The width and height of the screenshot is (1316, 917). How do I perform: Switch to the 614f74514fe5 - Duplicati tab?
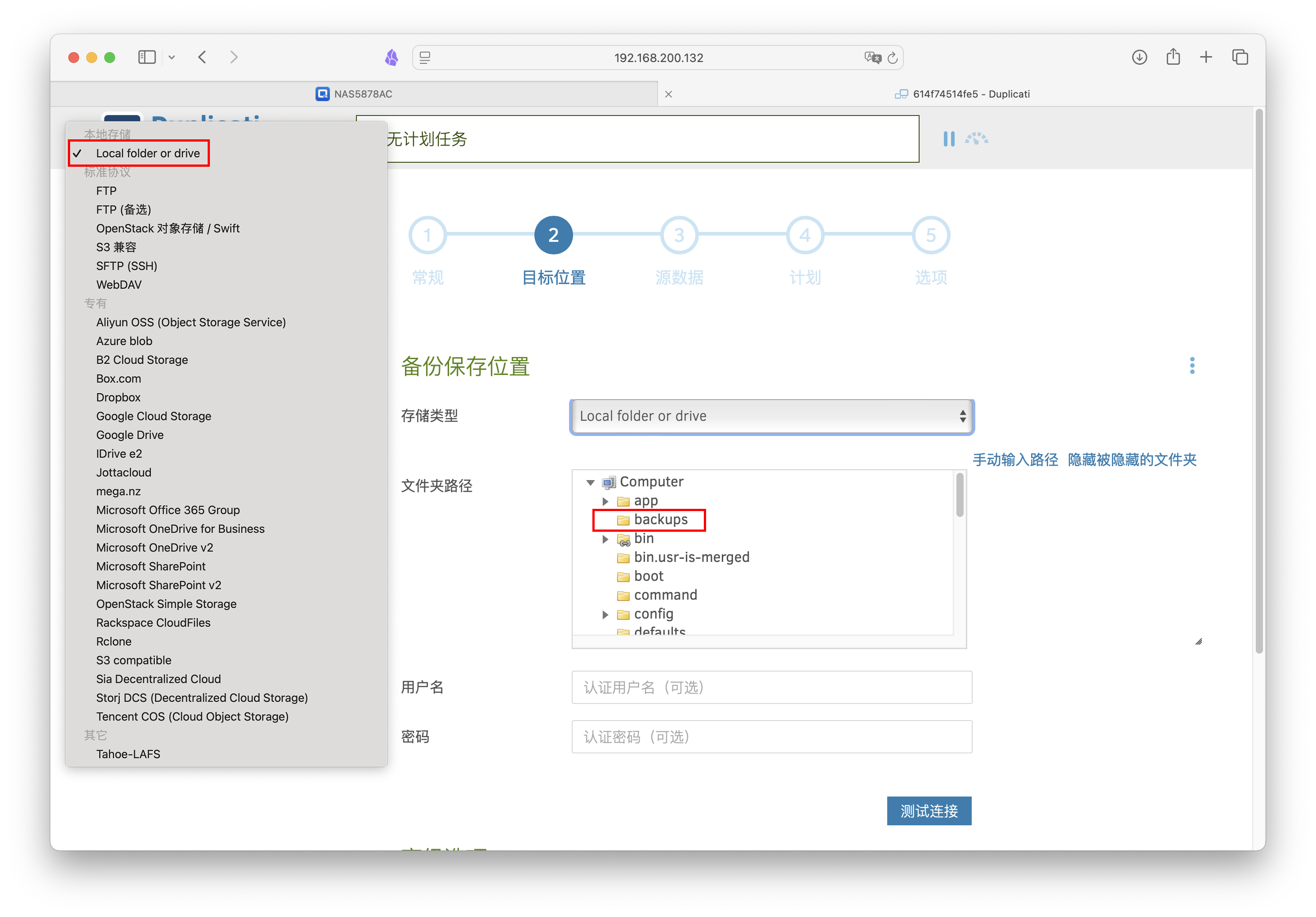(x=962, y=94)
